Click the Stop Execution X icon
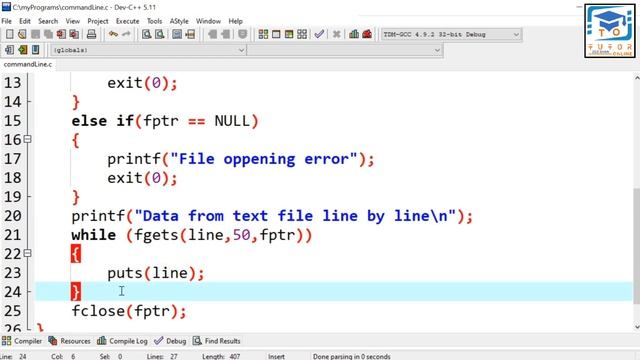This screenshot has width=640, height=360. click(x=336, y=34)
